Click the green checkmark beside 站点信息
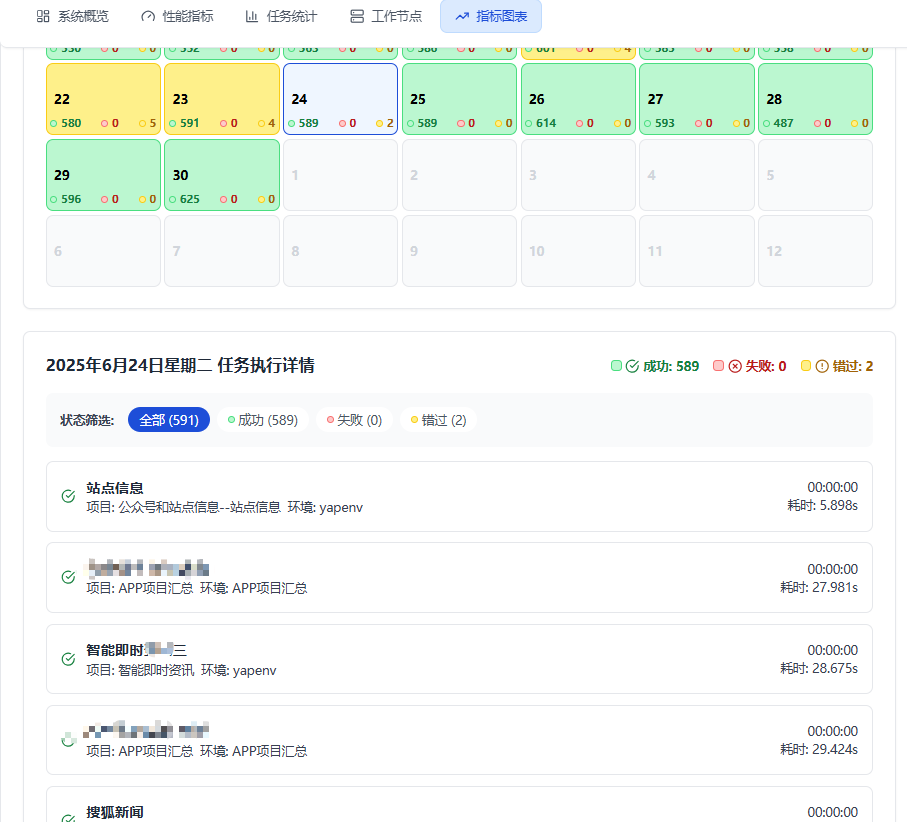Screen dimensions: 907x822 68,496
